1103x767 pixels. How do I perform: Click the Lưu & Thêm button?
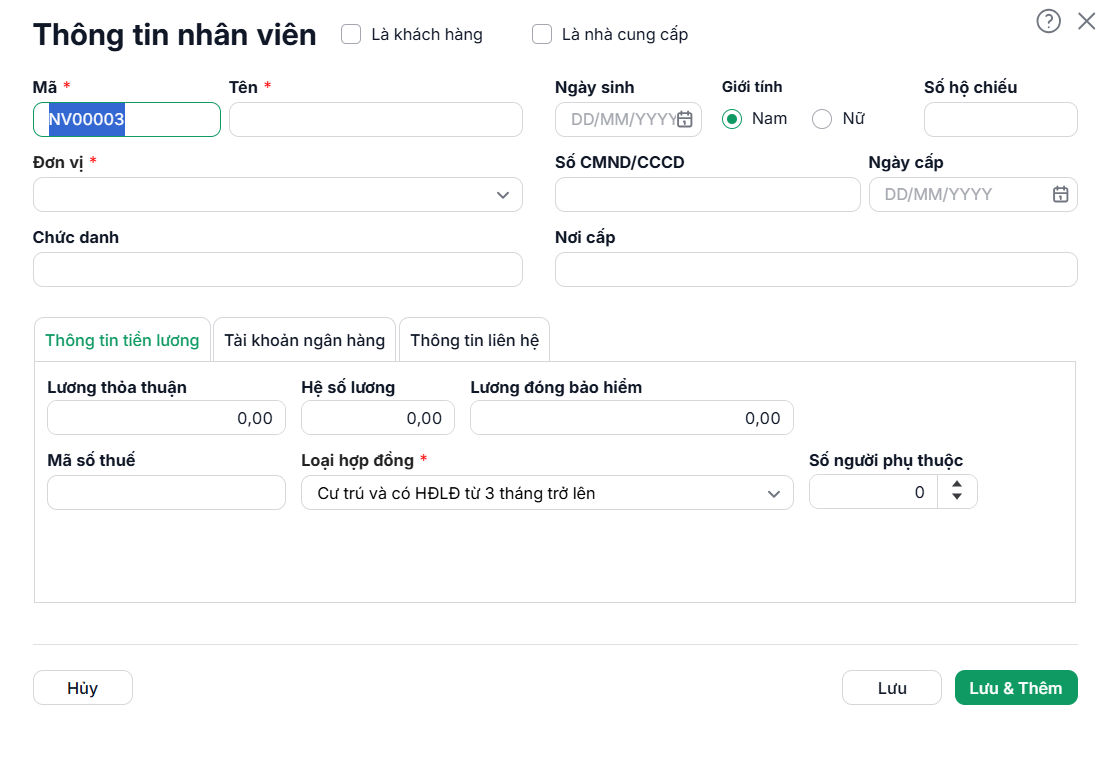pos(1016,687)
